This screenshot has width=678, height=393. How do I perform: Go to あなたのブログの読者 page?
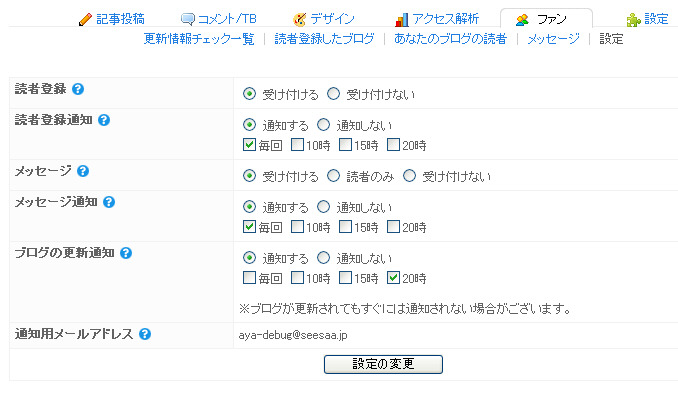(450, 39)
